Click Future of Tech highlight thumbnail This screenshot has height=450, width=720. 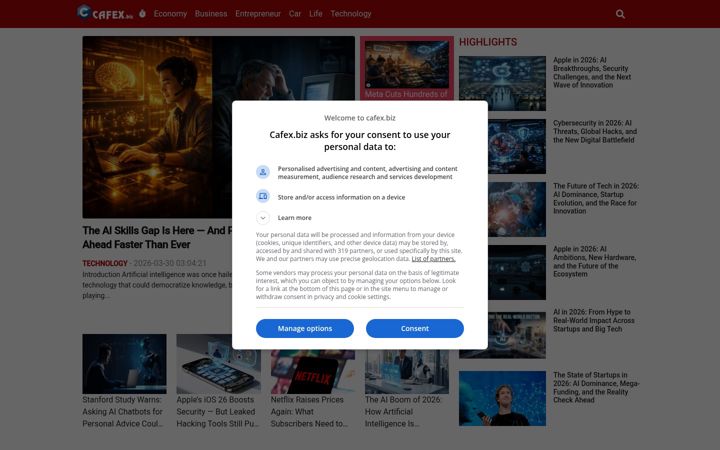[517, 209]
